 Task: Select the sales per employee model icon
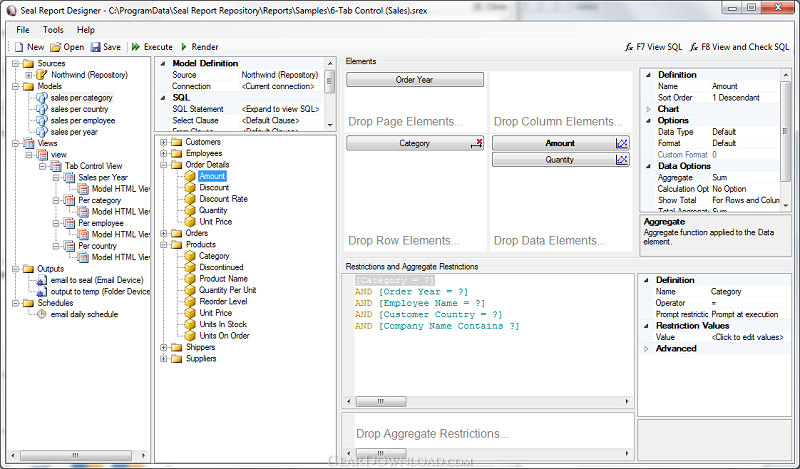pos(42,120)
